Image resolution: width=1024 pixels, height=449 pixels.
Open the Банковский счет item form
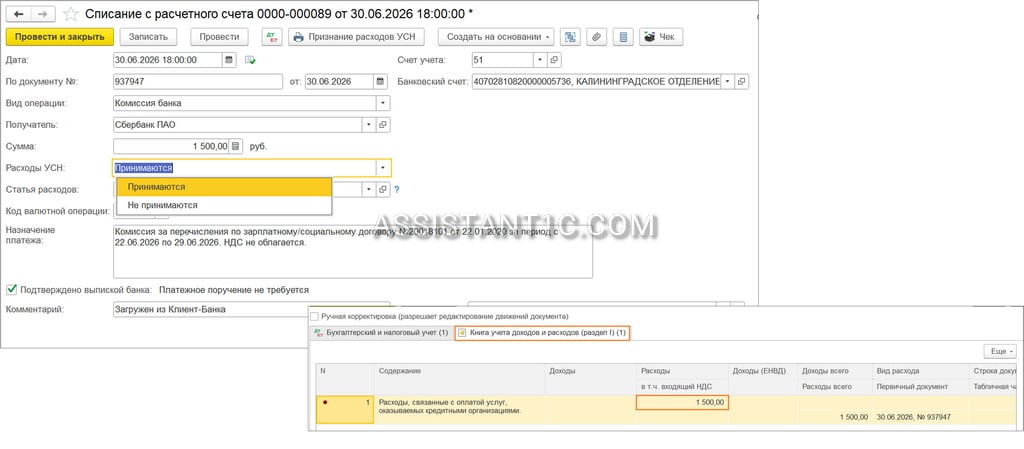pyautogui.click(x=741, y=82)
